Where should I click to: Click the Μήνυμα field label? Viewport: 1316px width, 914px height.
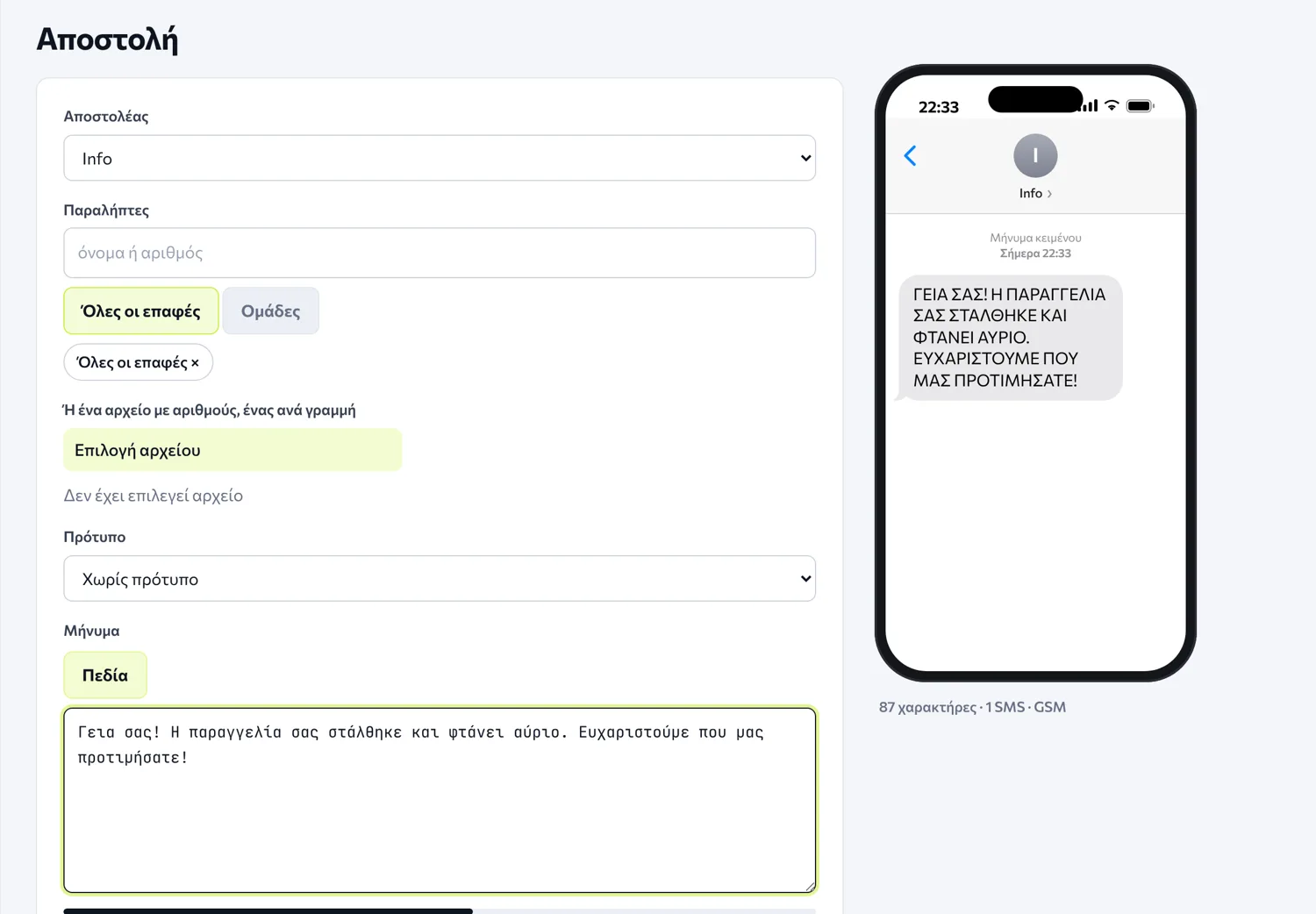[91, 631]
